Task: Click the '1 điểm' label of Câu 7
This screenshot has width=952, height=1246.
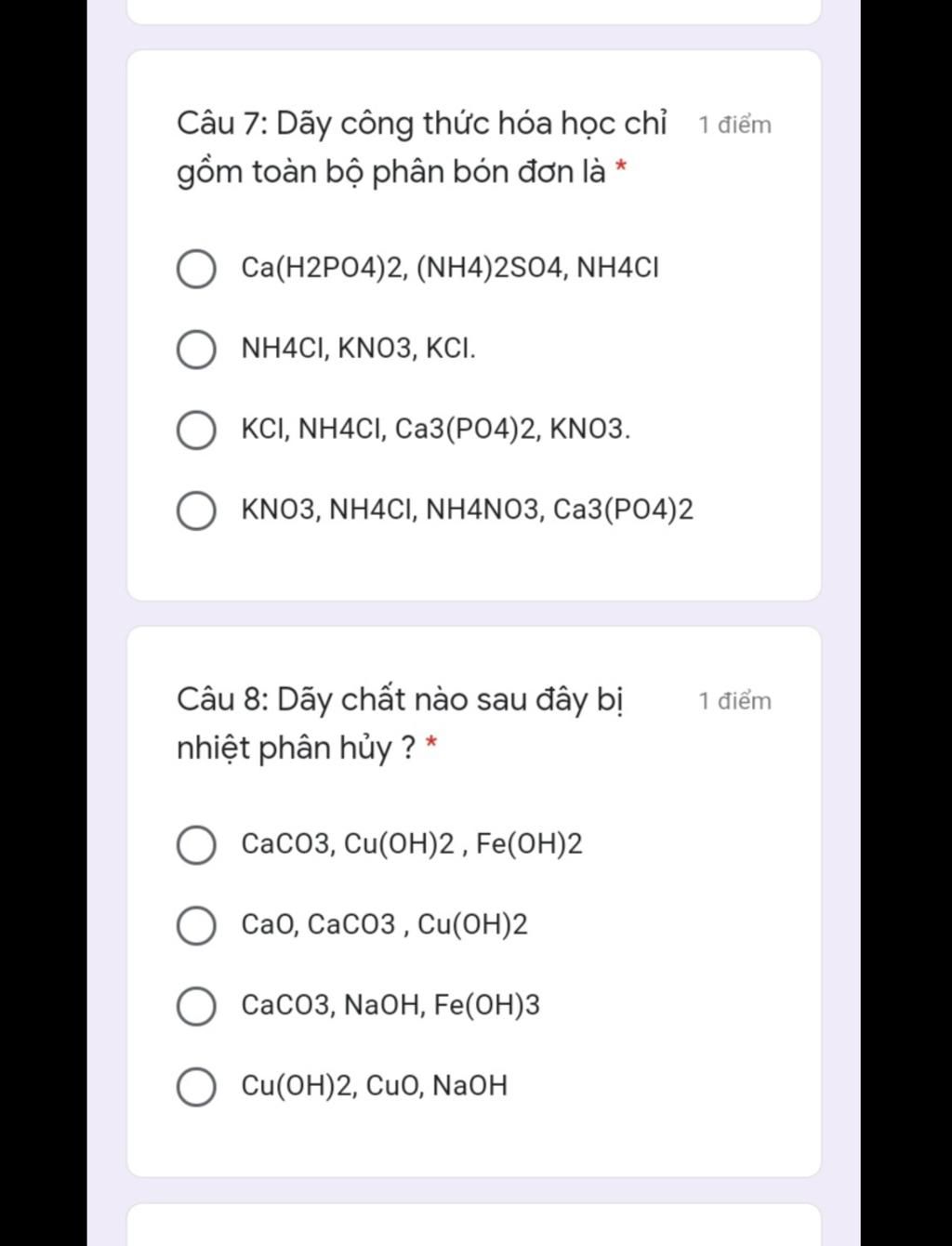Action: pos(734,125)
